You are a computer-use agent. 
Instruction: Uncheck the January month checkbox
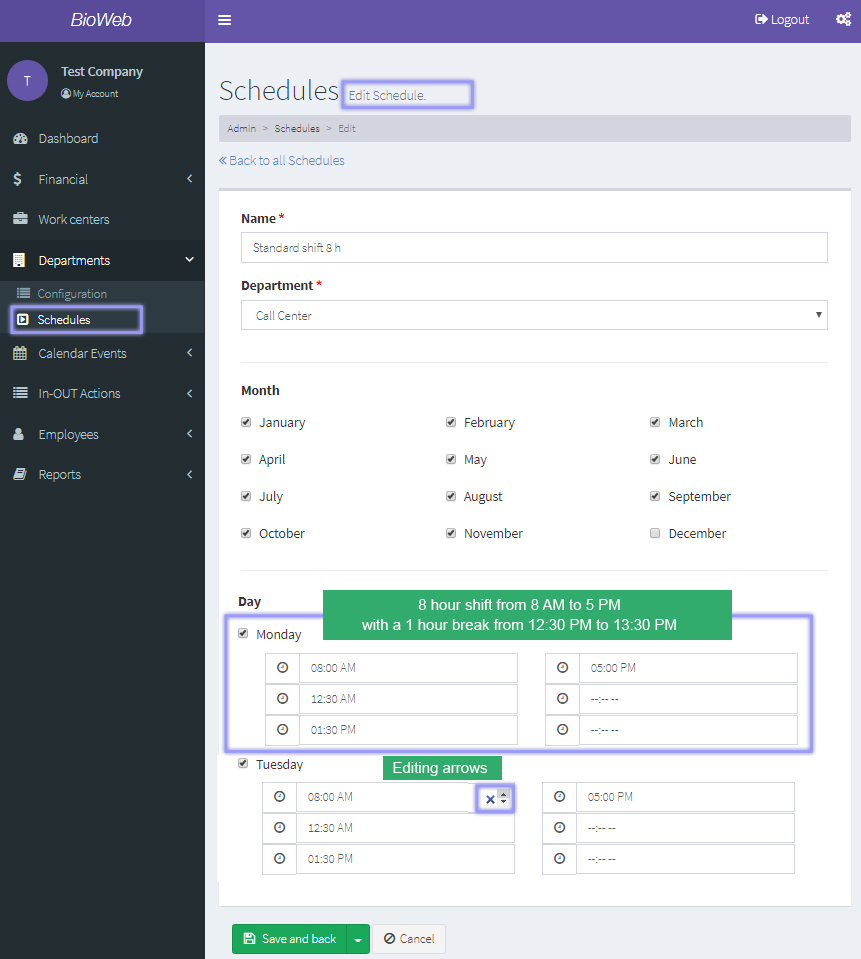246,423
